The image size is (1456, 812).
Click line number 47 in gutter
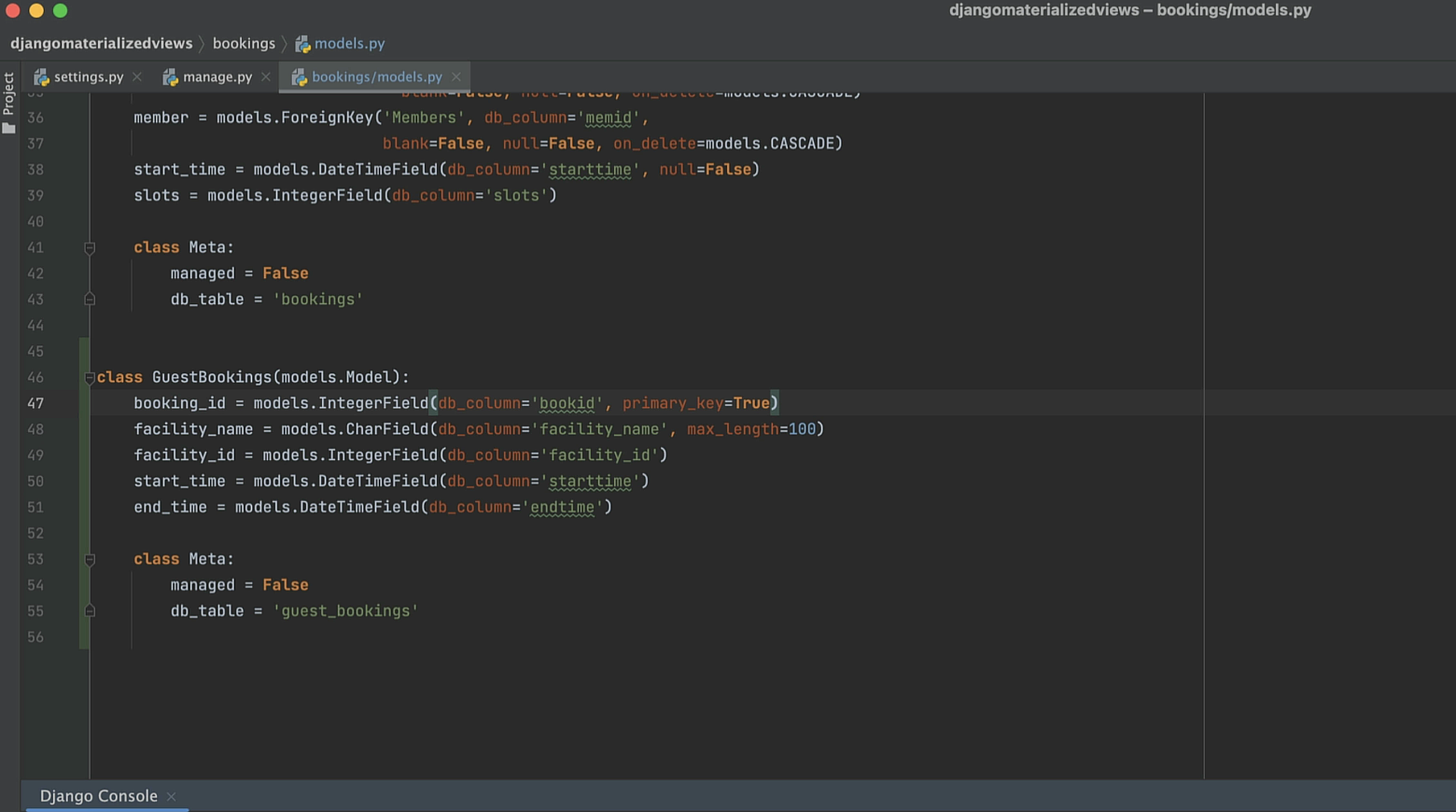[35, 403]
